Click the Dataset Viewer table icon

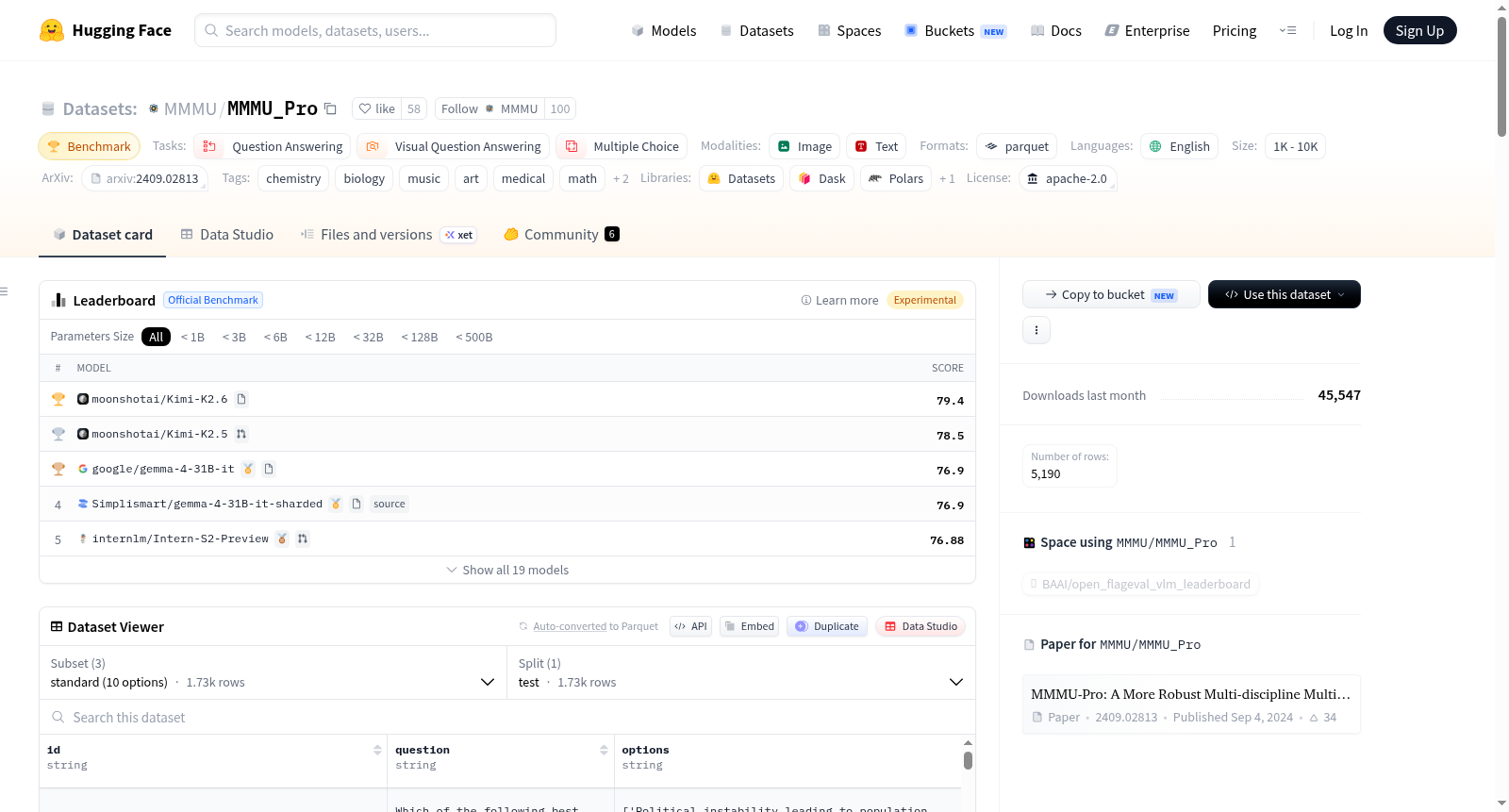(57, 626)
